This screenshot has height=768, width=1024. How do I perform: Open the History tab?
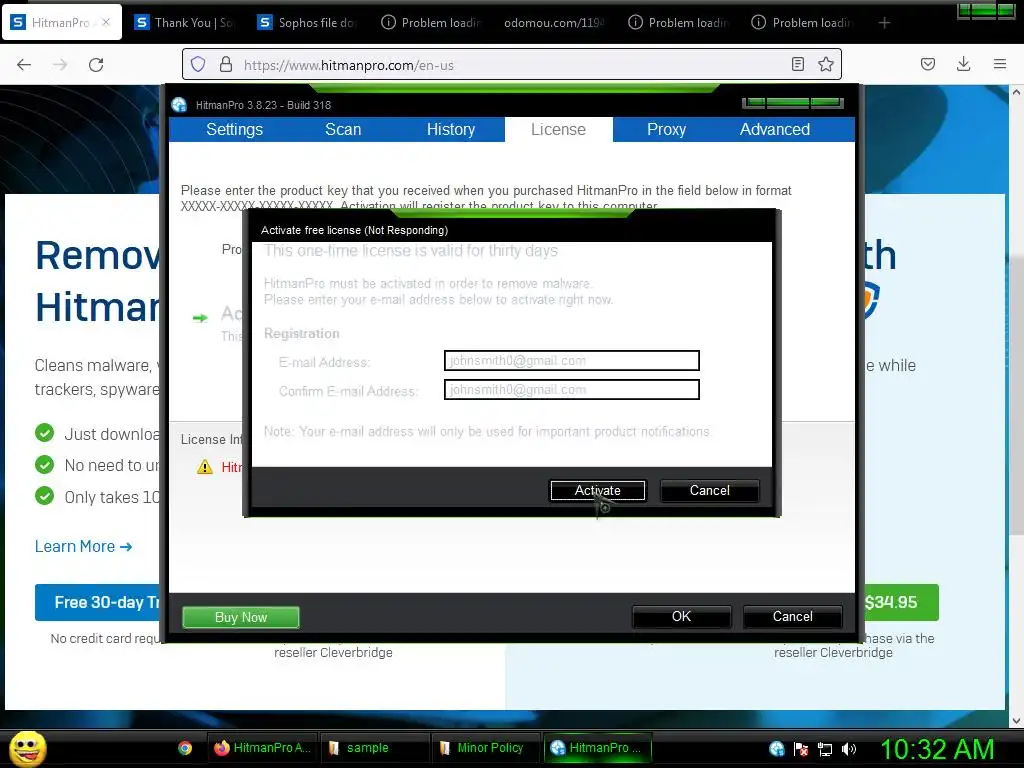(451, 129)
